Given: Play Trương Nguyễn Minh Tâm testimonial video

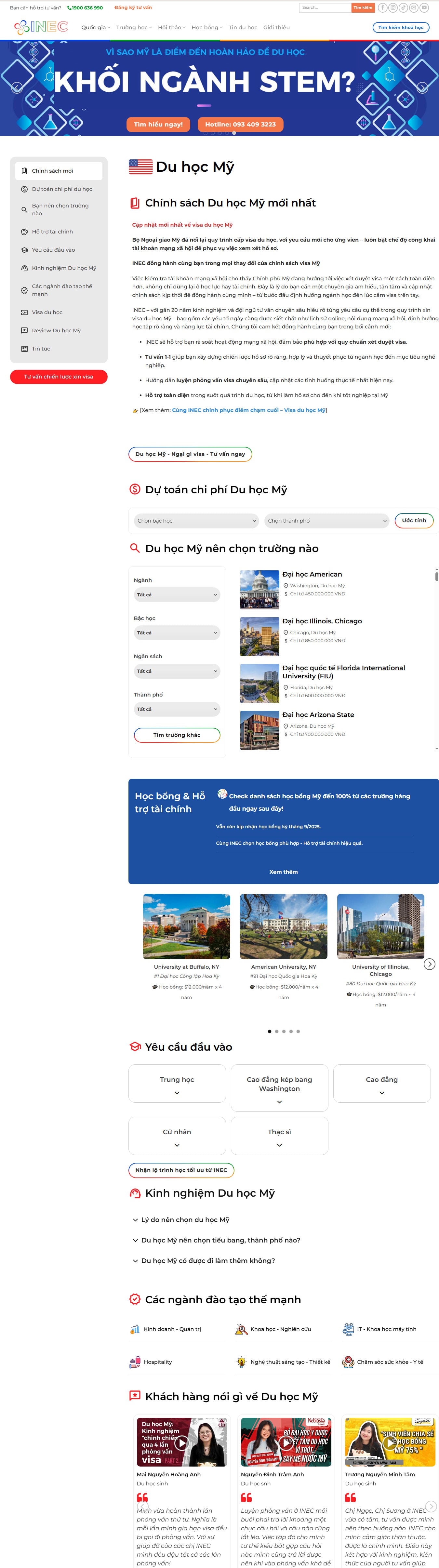Looking at the screenshot, I should (x=390, y=1442).
